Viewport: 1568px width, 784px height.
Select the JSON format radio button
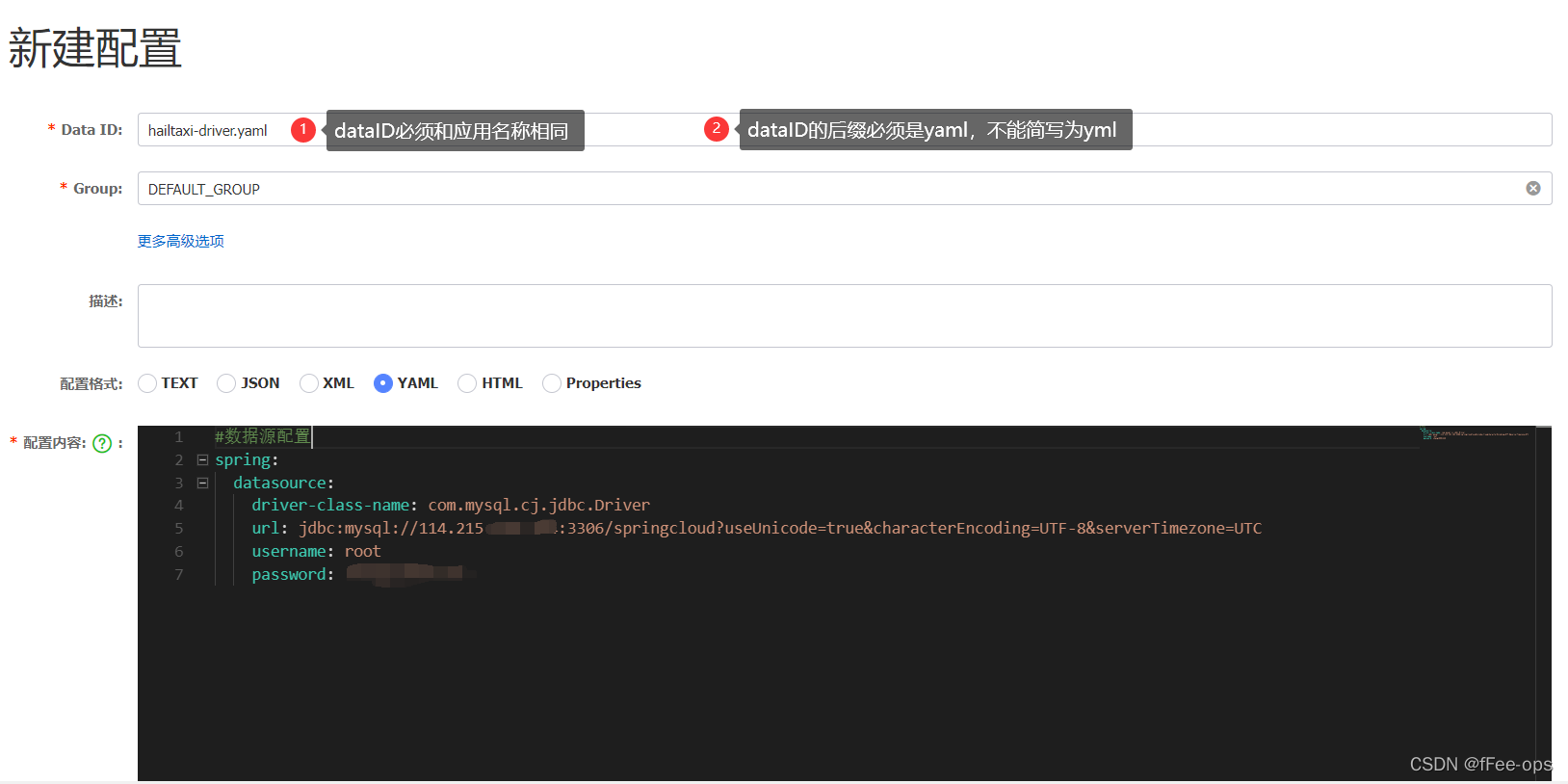pyautogui.click(x=226, y=383)
